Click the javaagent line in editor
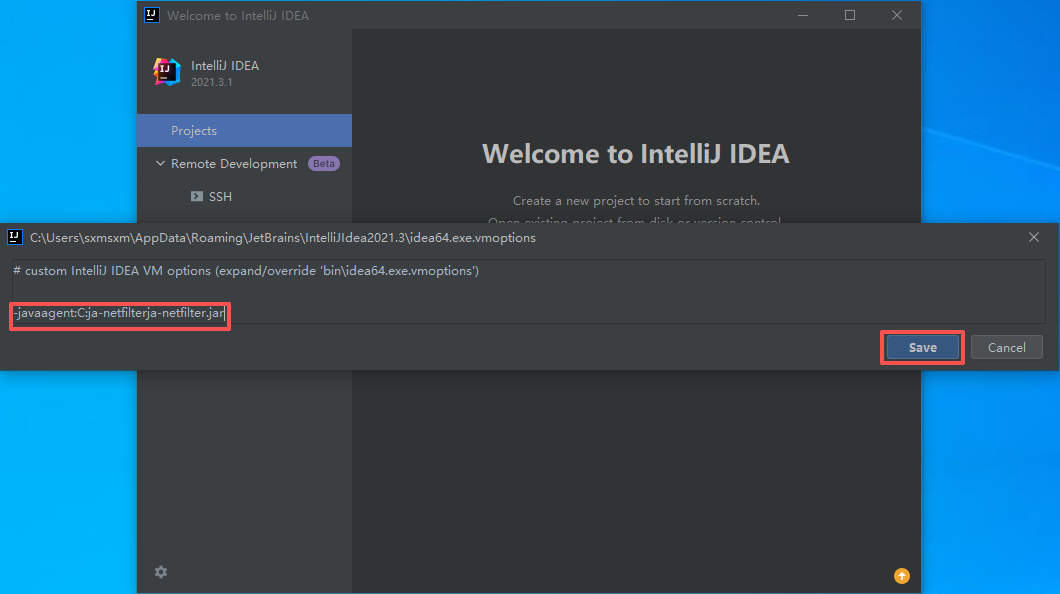Screen dimensions: 1060x594 tap(119, 313)
